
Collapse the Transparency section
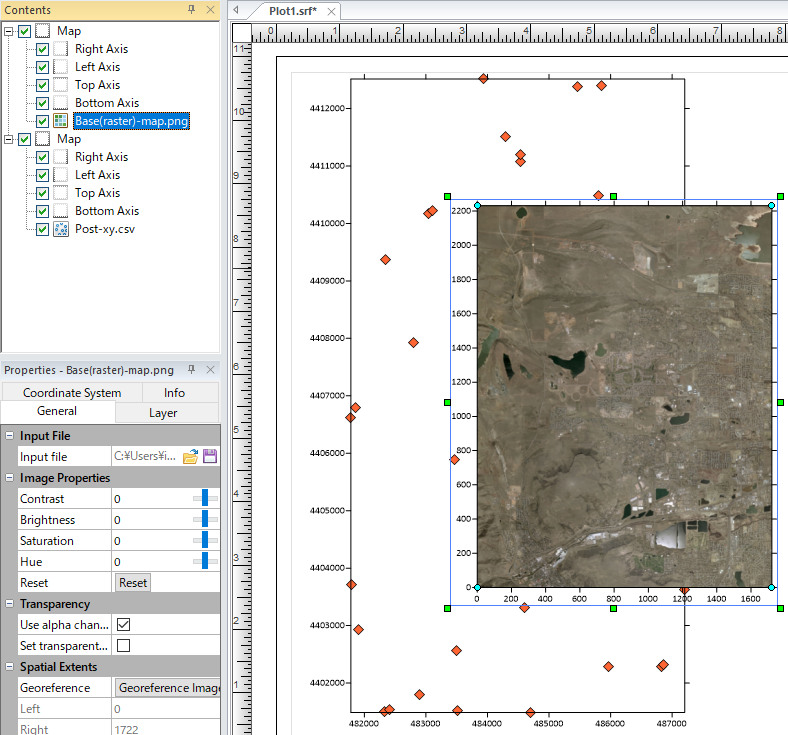pyautogui.click(x=10, y=604)
